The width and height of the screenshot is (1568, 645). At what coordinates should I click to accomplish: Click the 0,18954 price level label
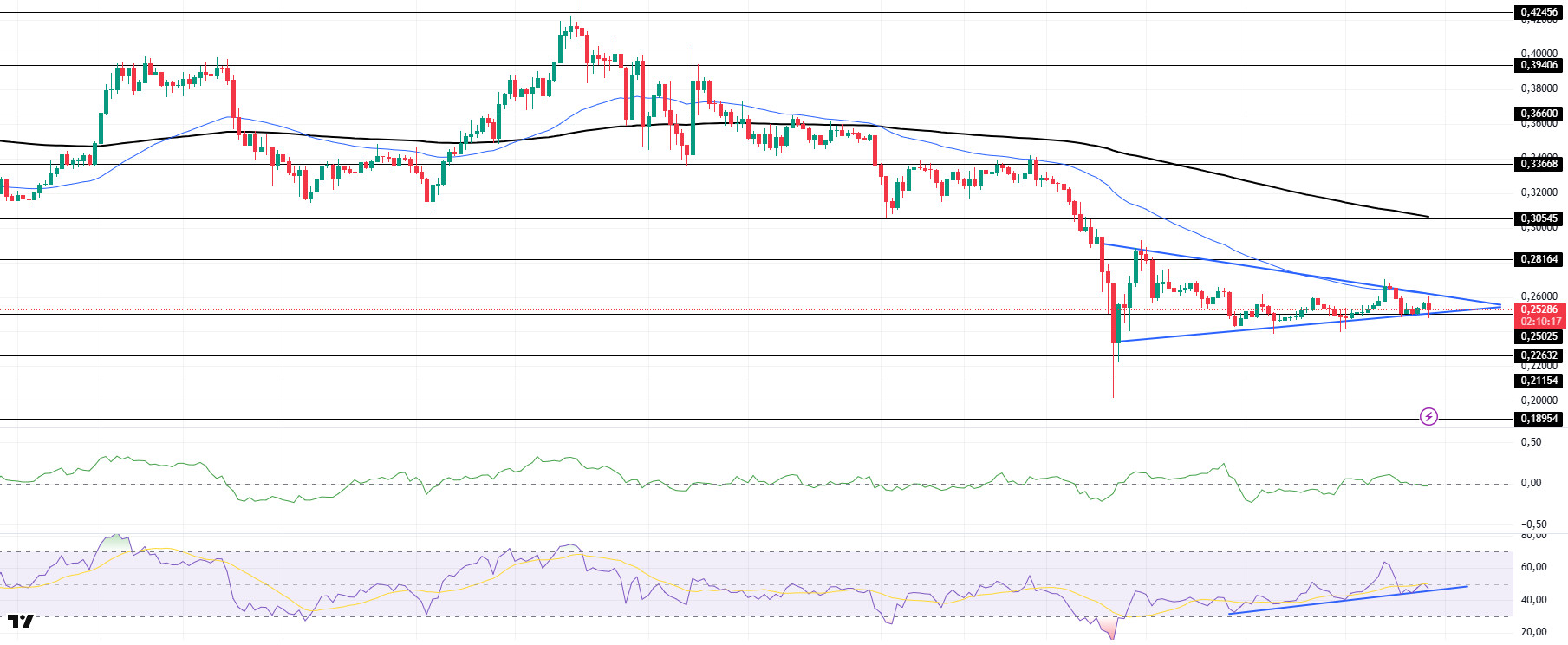1539,419
